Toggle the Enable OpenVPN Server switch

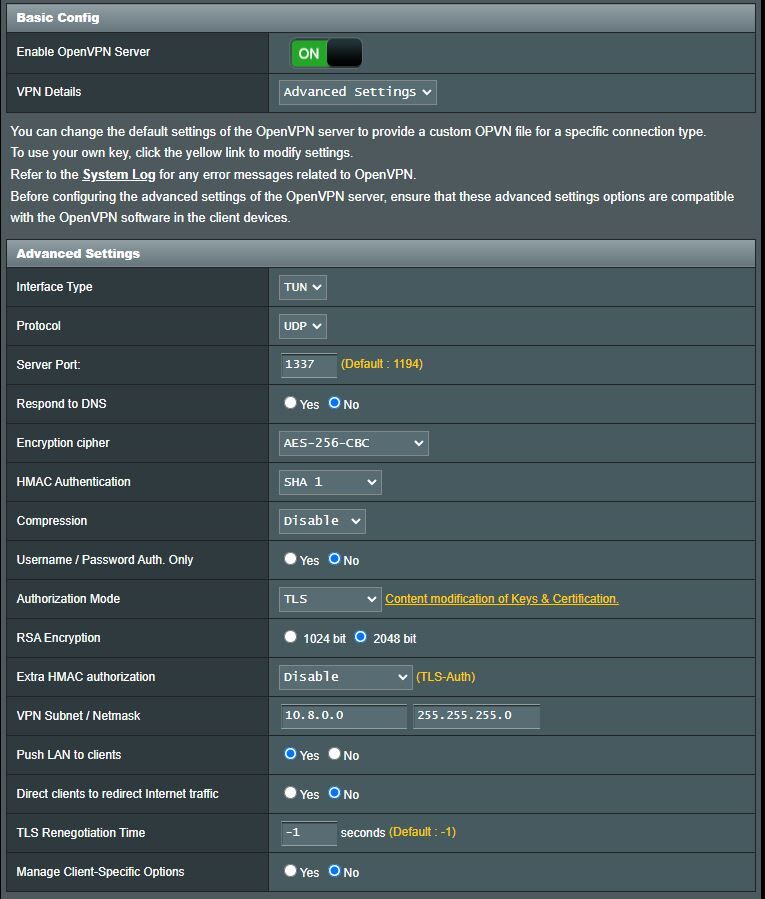(x=326, y=53)
